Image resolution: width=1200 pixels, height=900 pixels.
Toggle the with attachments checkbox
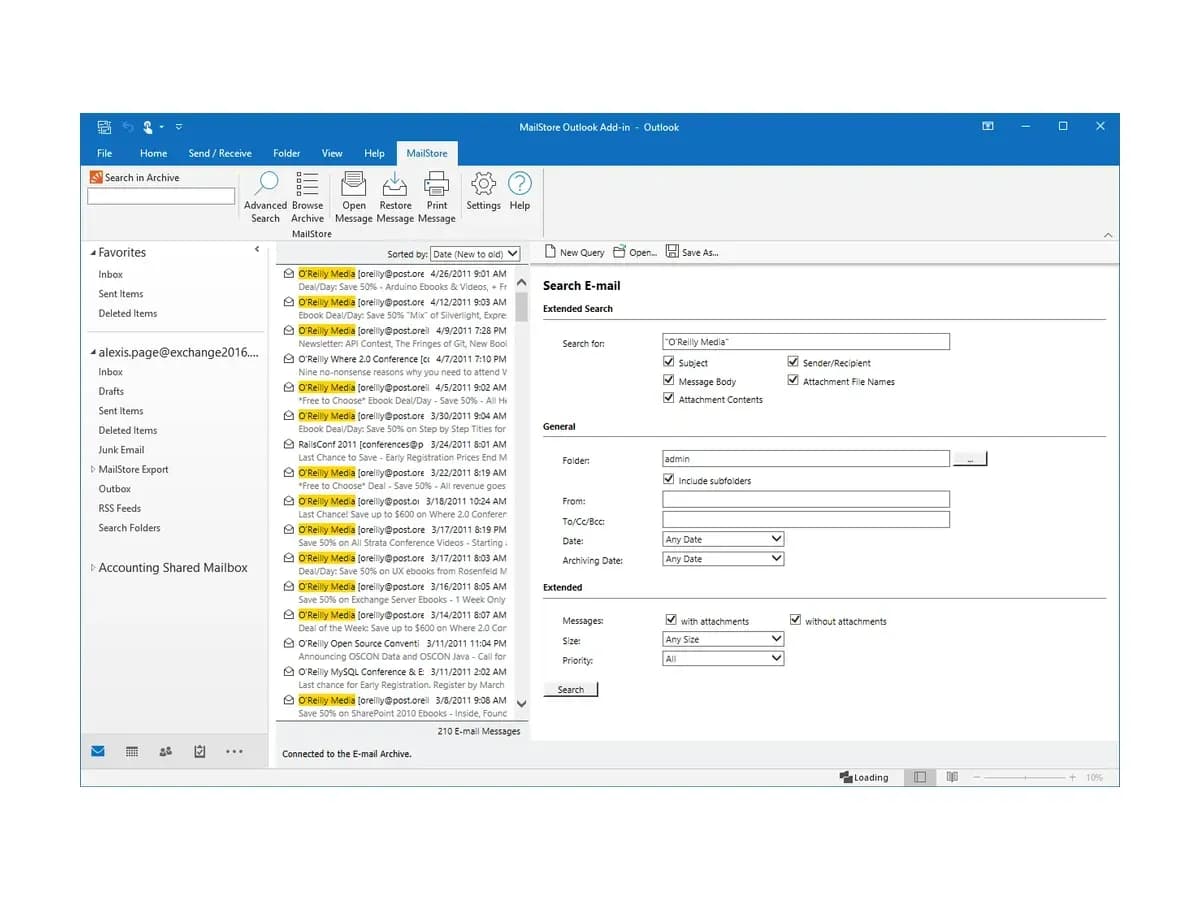671,620
